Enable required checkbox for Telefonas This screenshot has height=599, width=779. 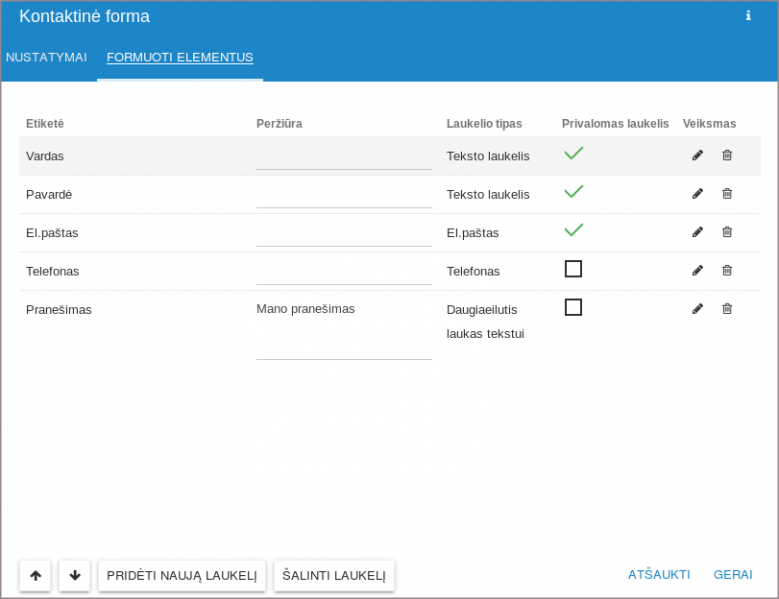(573, 269)
